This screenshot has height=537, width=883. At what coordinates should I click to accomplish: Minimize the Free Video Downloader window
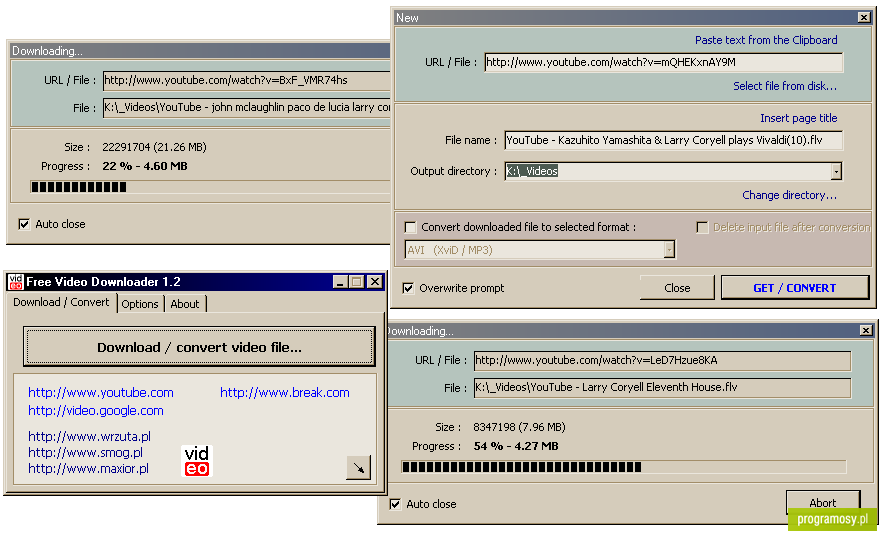(x=340, y=281)
